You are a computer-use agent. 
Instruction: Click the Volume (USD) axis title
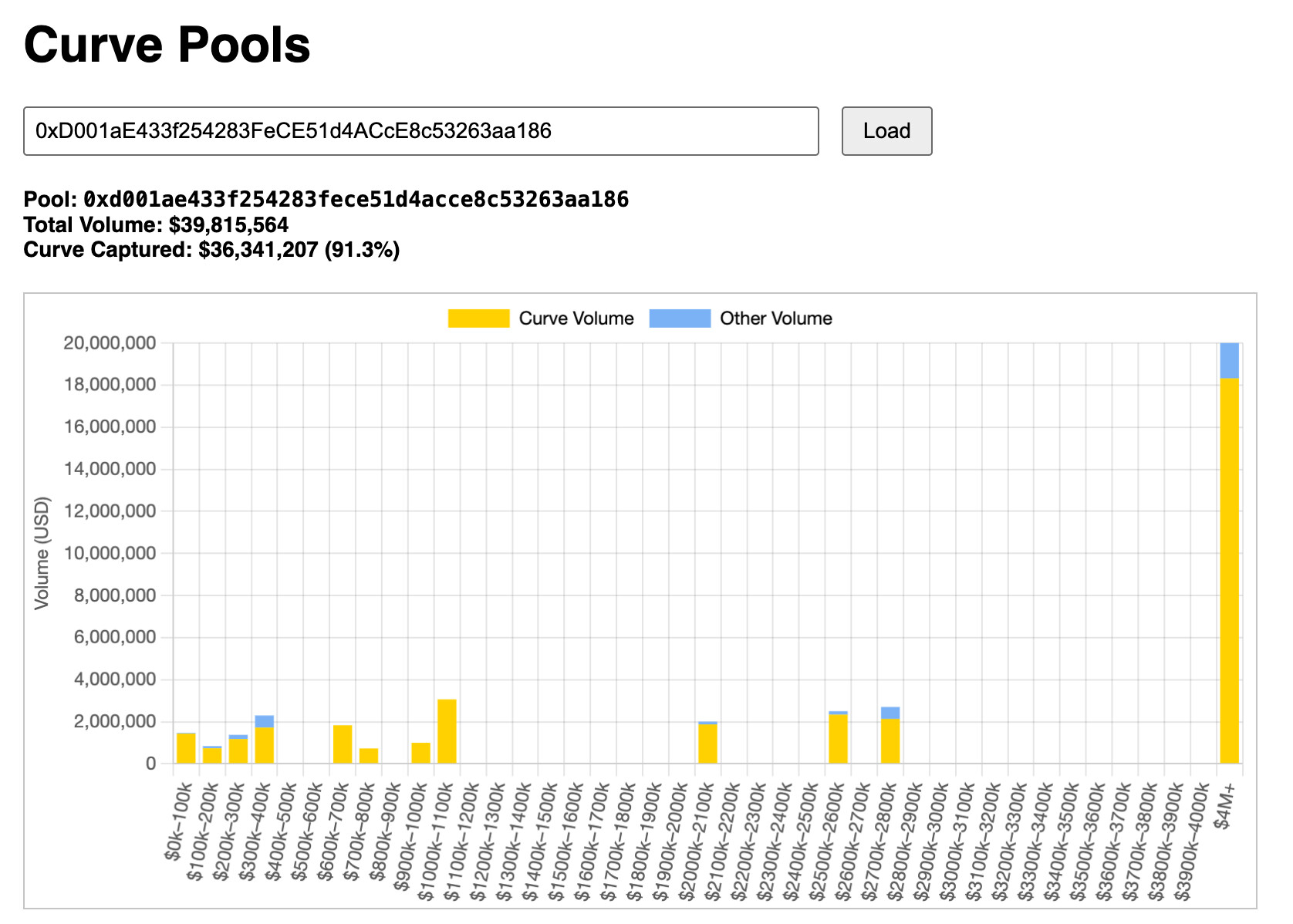pos(42,553)
